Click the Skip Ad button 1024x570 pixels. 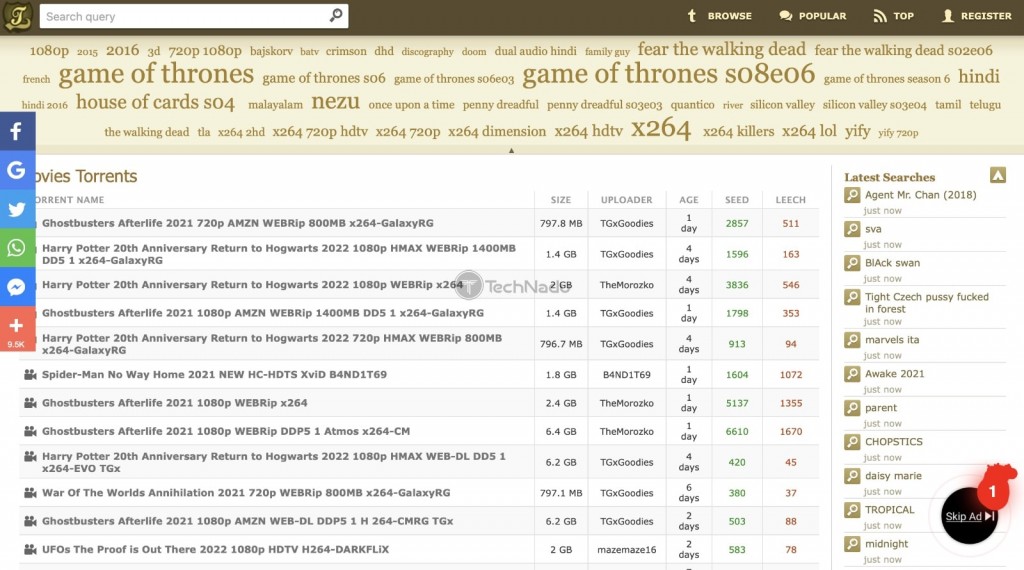(x=969, y=516)
